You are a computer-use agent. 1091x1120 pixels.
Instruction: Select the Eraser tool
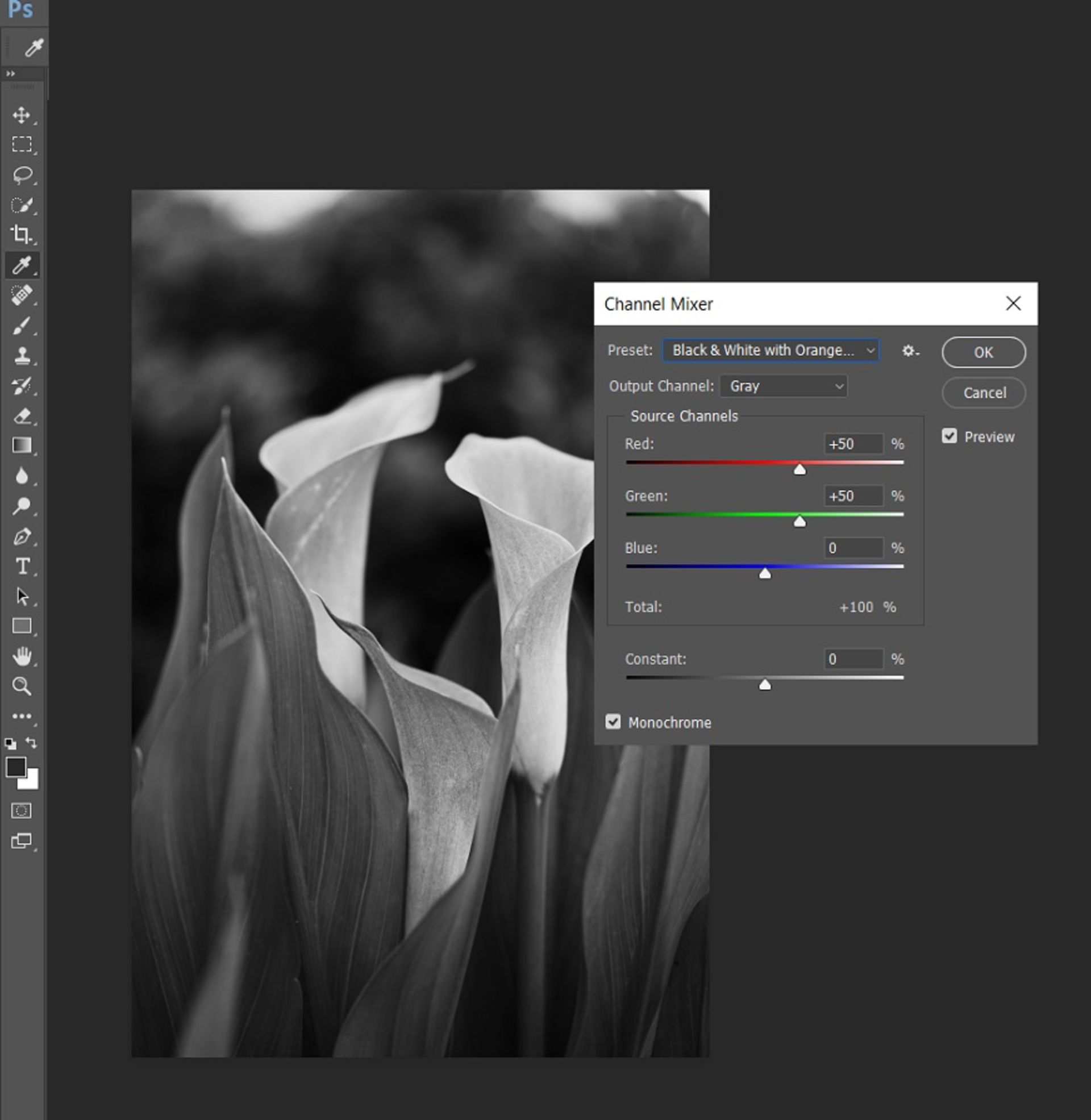pyautogui.click(x=22, y=416)
